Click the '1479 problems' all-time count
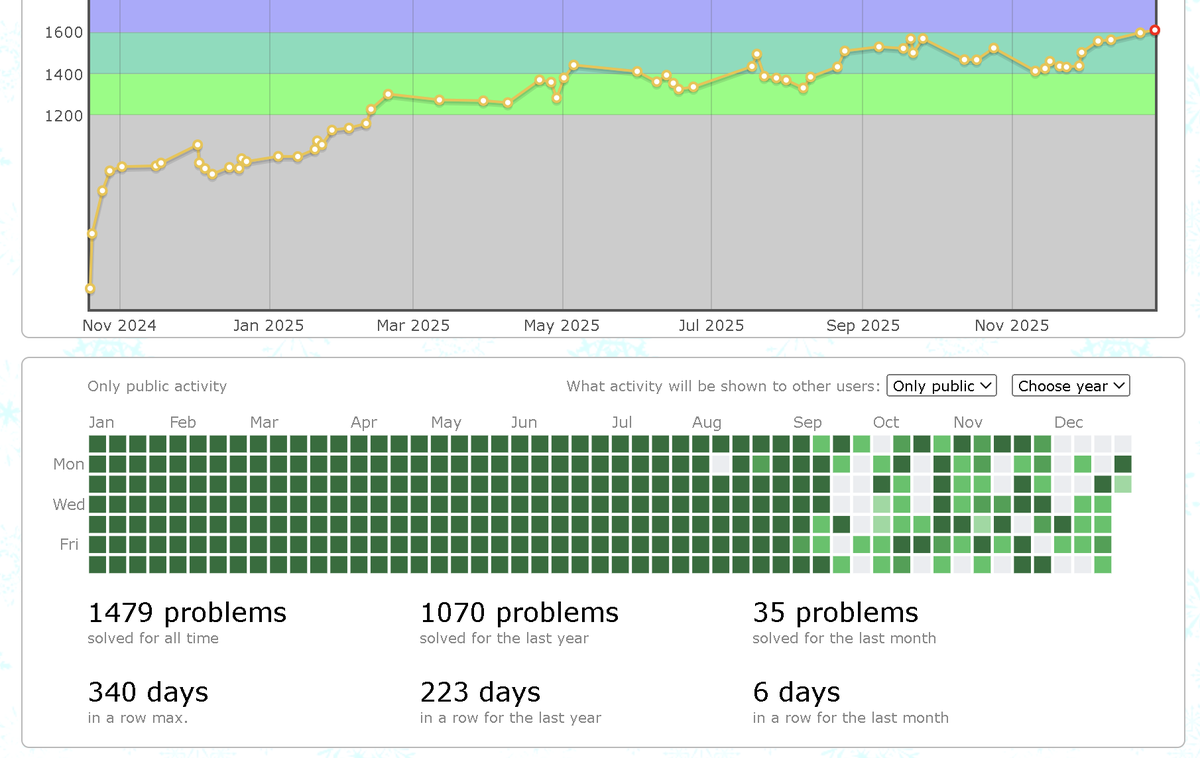 187,612
